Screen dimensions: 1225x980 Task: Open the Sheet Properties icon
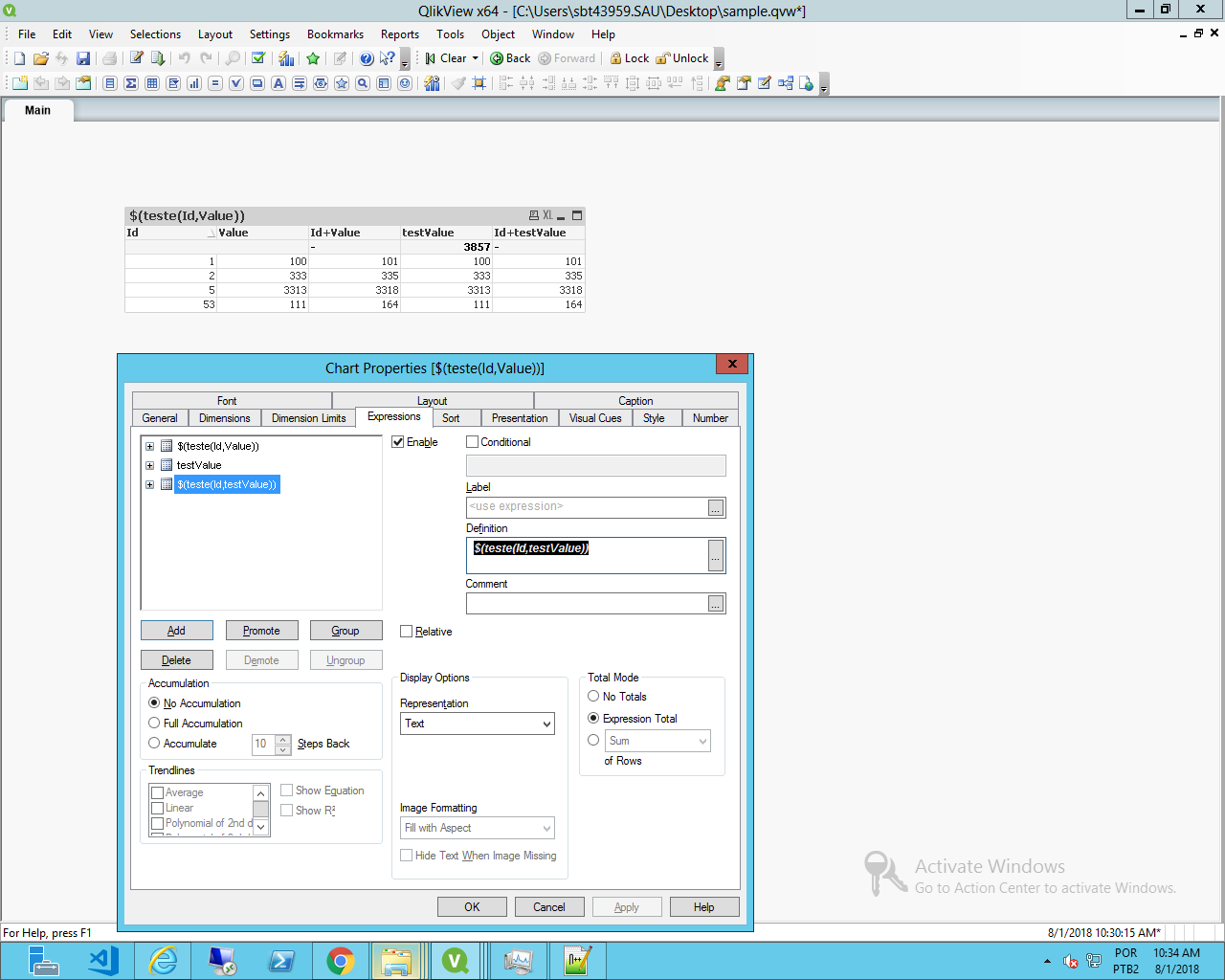tap(83, 83)
